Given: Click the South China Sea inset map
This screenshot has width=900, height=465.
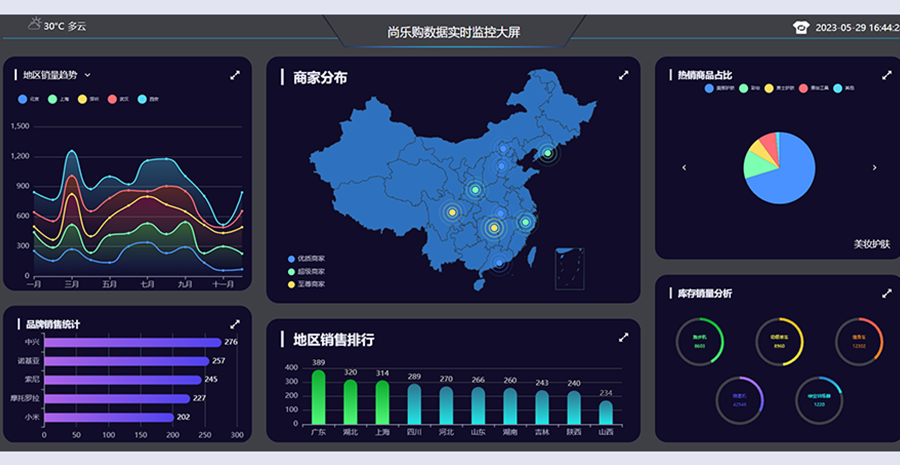Looking at the screenshot, I should (x=569, y=269).
